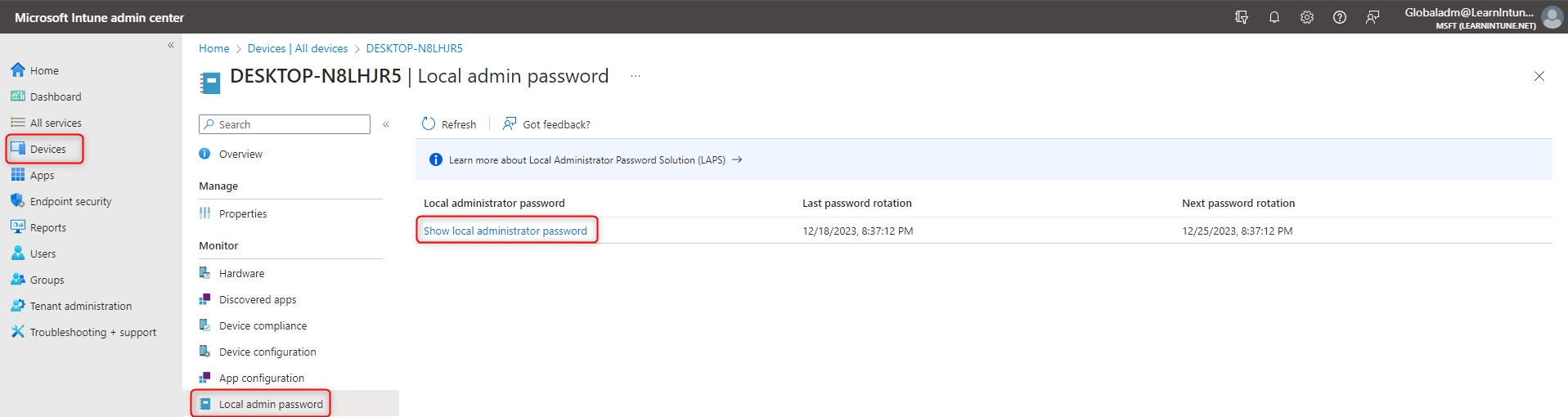Open Learn more about LAPS link
Viewport: 1568px width, 417px height.
(595, 159)
